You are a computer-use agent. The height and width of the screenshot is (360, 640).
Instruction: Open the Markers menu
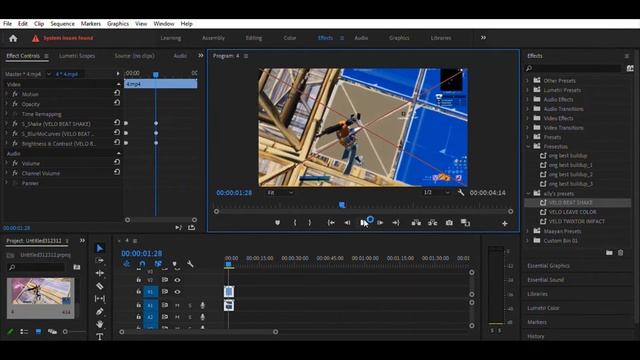pos(91,24)
